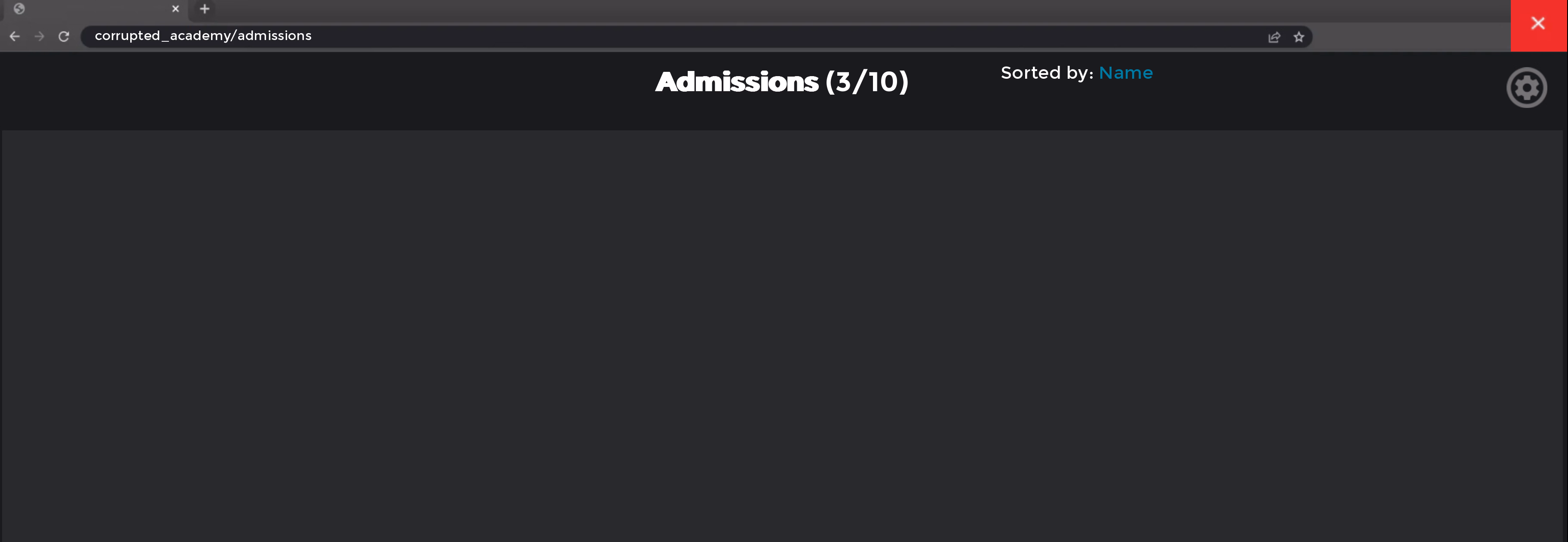Click blank header area left of Admissions
1568x542 pixels.
coord(304,90)
